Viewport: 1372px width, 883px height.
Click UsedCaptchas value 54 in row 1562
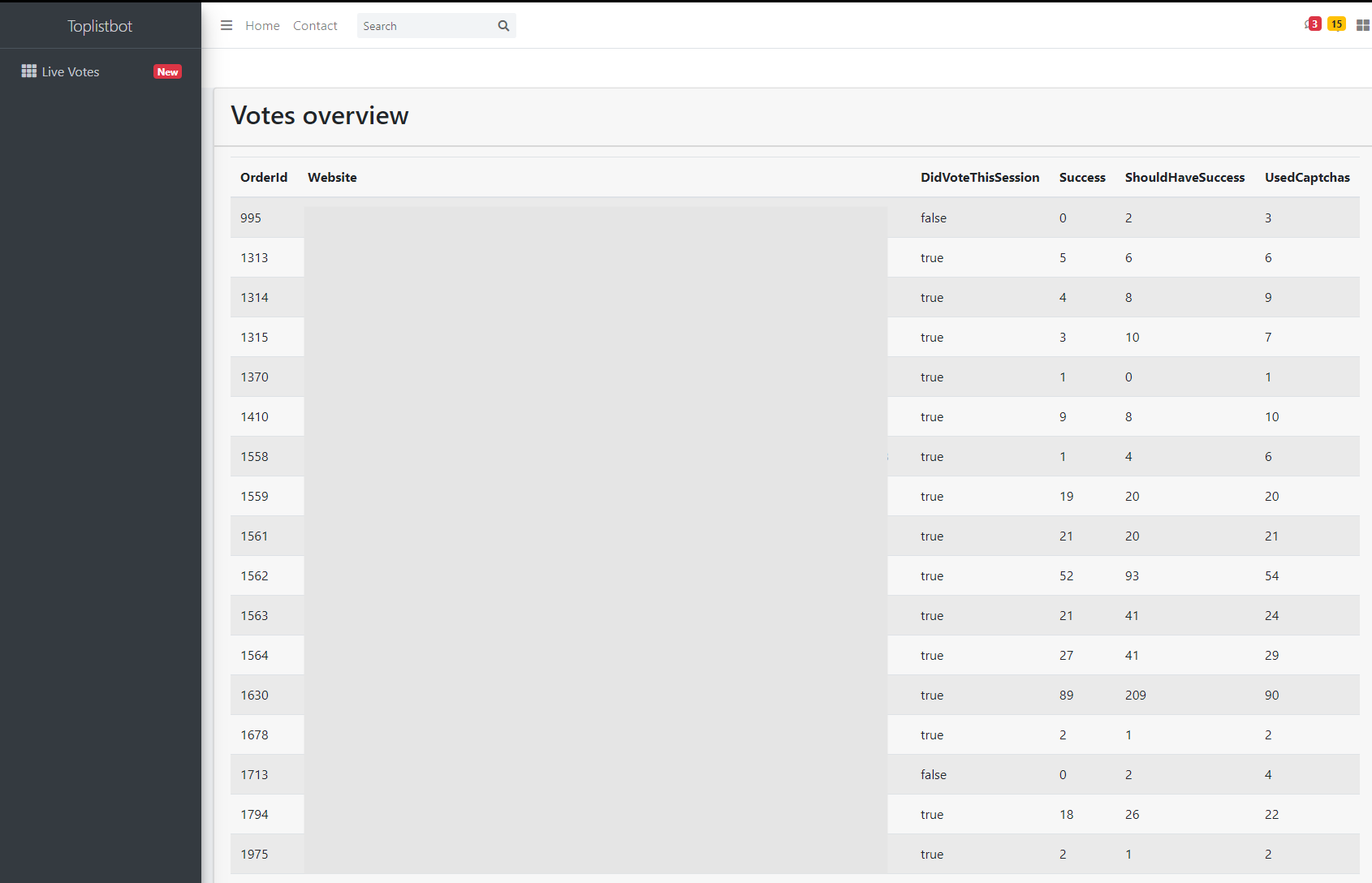pos(1271,576)
